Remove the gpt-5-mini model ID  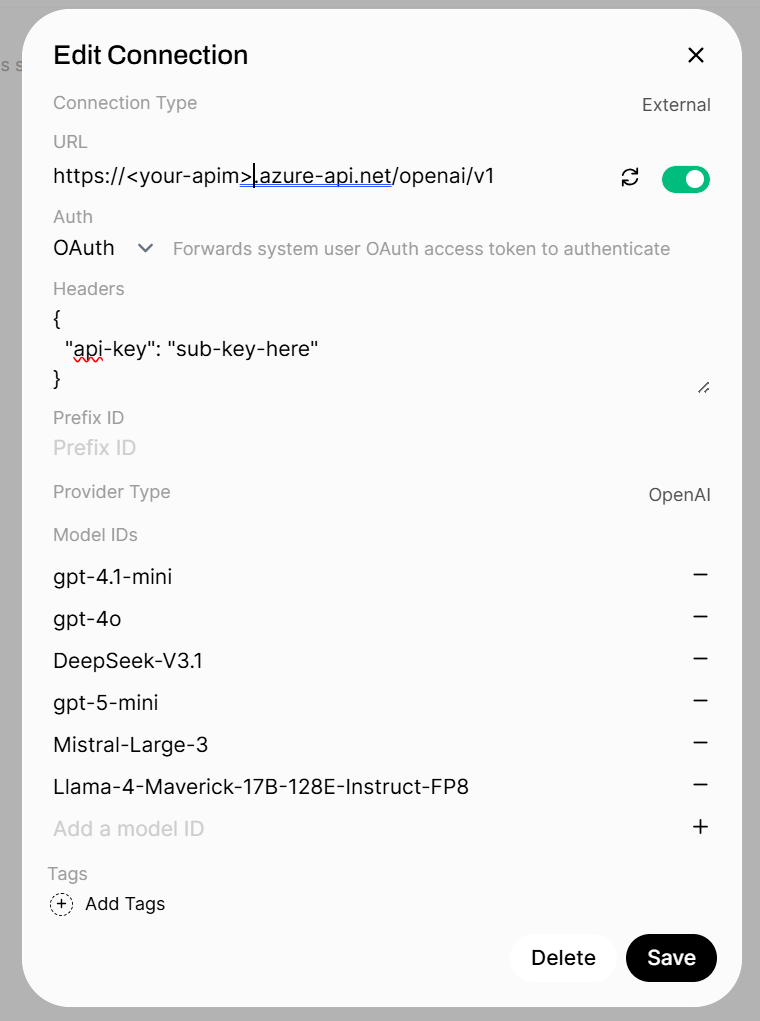[x=700, y=701]
